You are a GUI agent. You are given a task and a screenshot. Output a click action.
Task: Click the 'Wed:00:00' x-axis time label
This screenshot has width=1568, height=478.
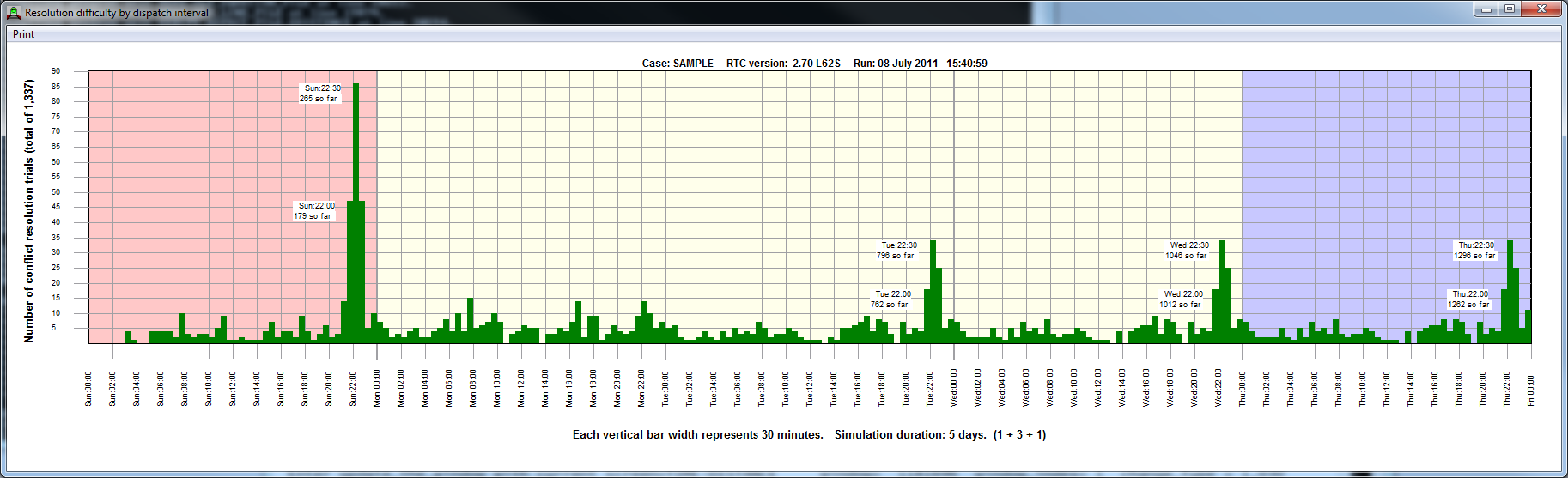[x=954, y=388]
